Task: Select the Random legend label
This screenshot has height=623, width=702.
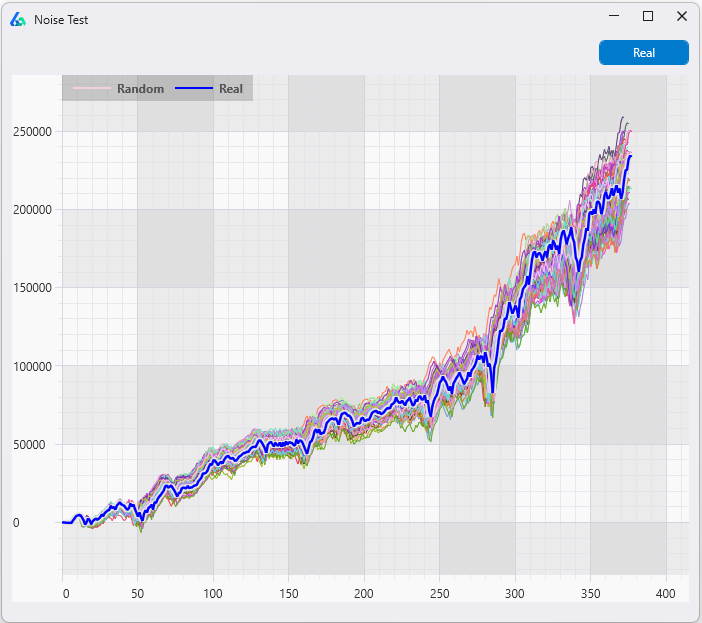Action: click(140, 89)
